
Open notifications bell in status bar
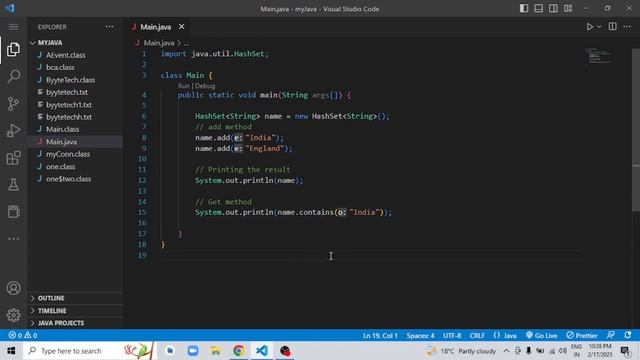point(628,335)
